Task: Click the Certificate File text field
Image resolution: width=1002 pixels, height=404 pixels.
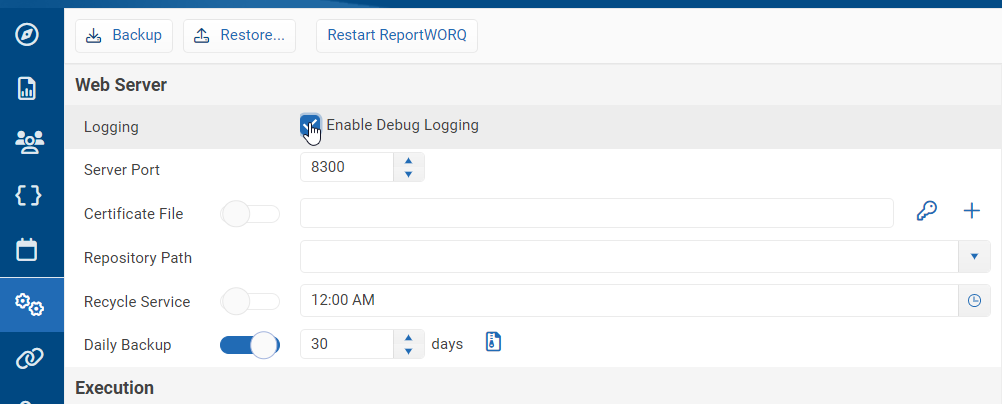Action: pyautogui.click(x=596, y=213)
